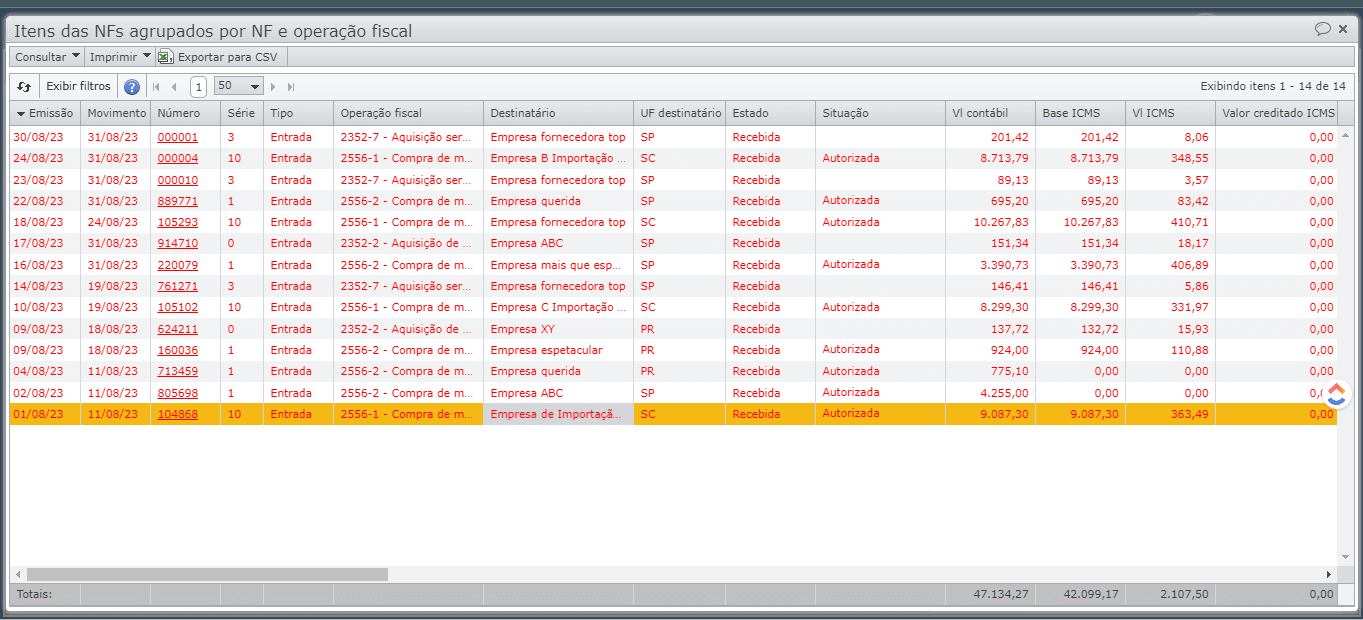
Task: Open invoice number 761271 link
Action: 177,286
